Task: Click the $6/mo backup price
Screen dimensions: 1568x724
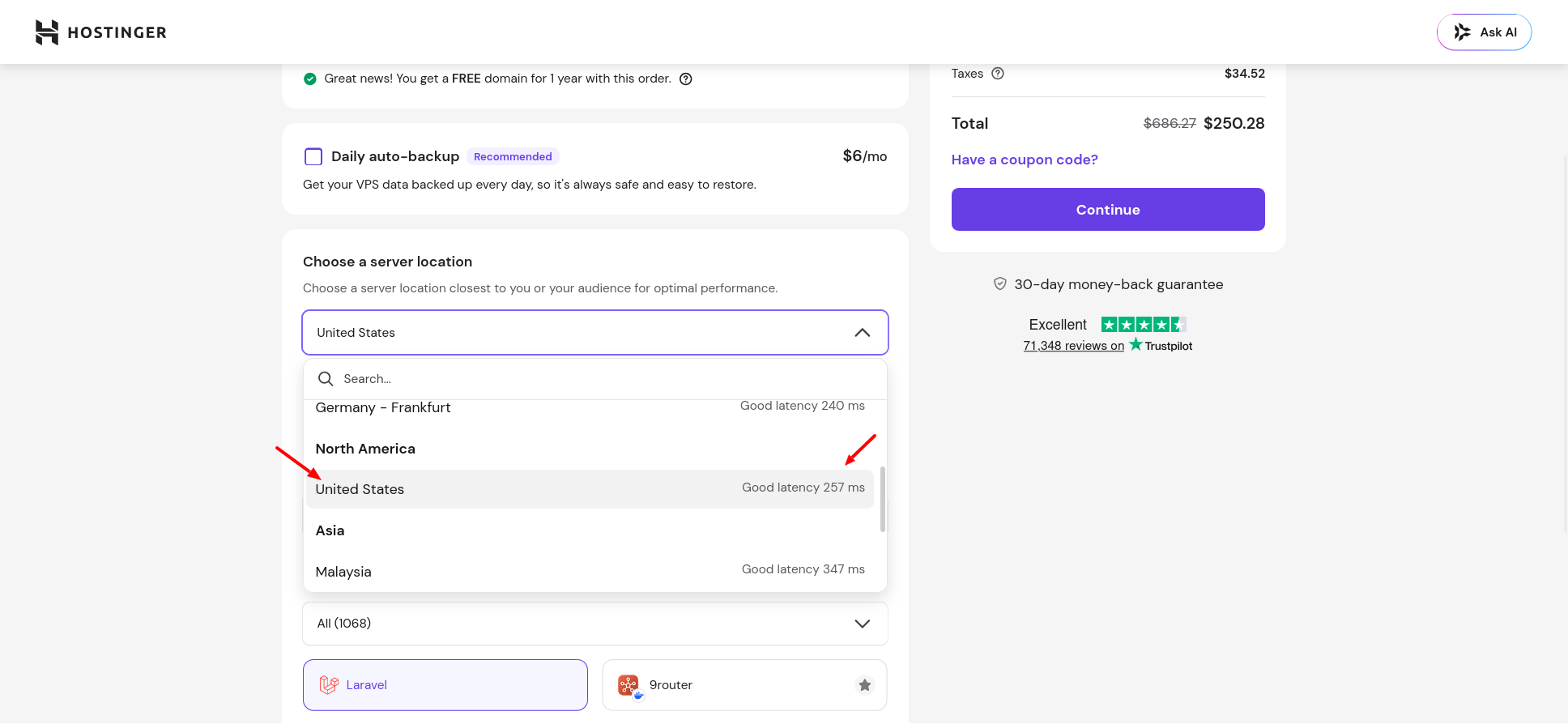Action: (x=865, y=155)
